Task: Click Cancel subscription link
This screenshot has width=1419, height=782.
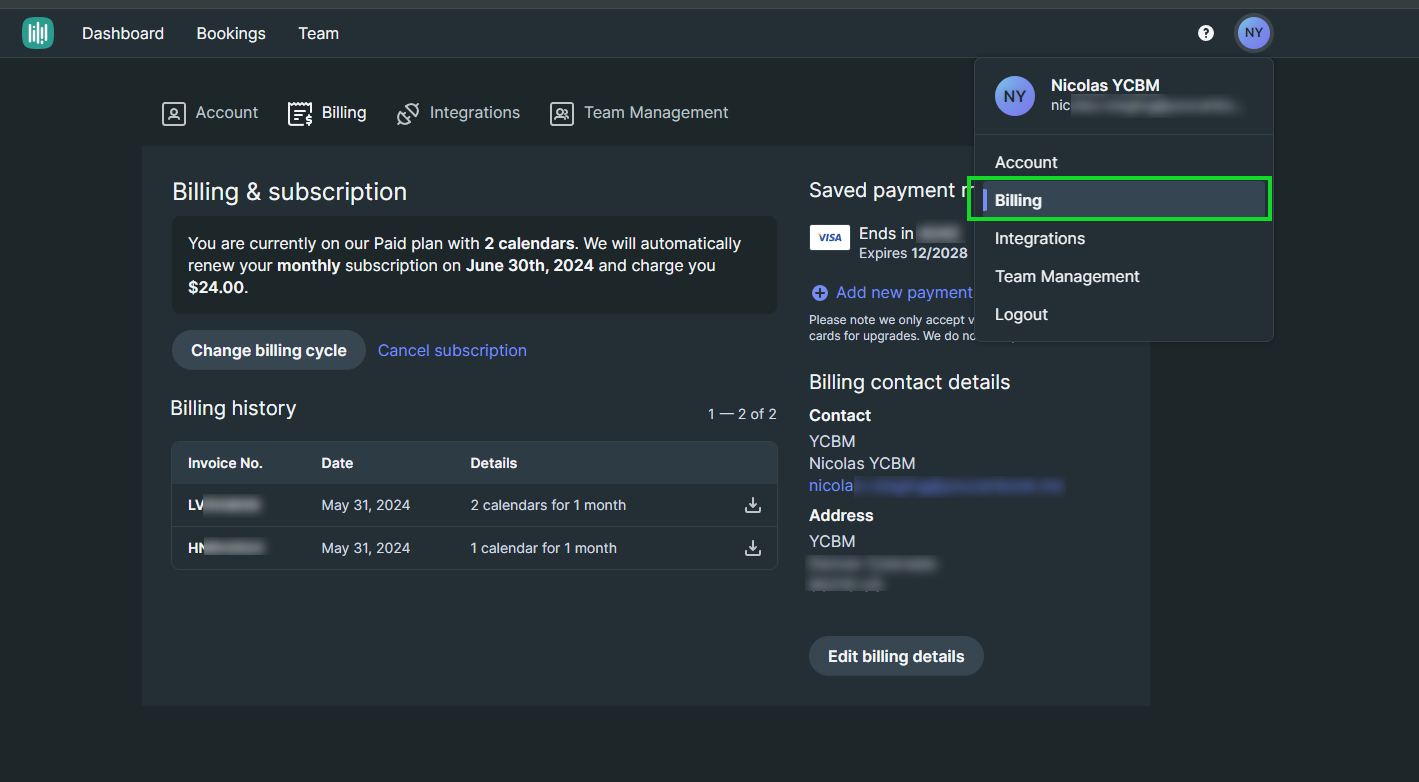Action: pos(452,350)
